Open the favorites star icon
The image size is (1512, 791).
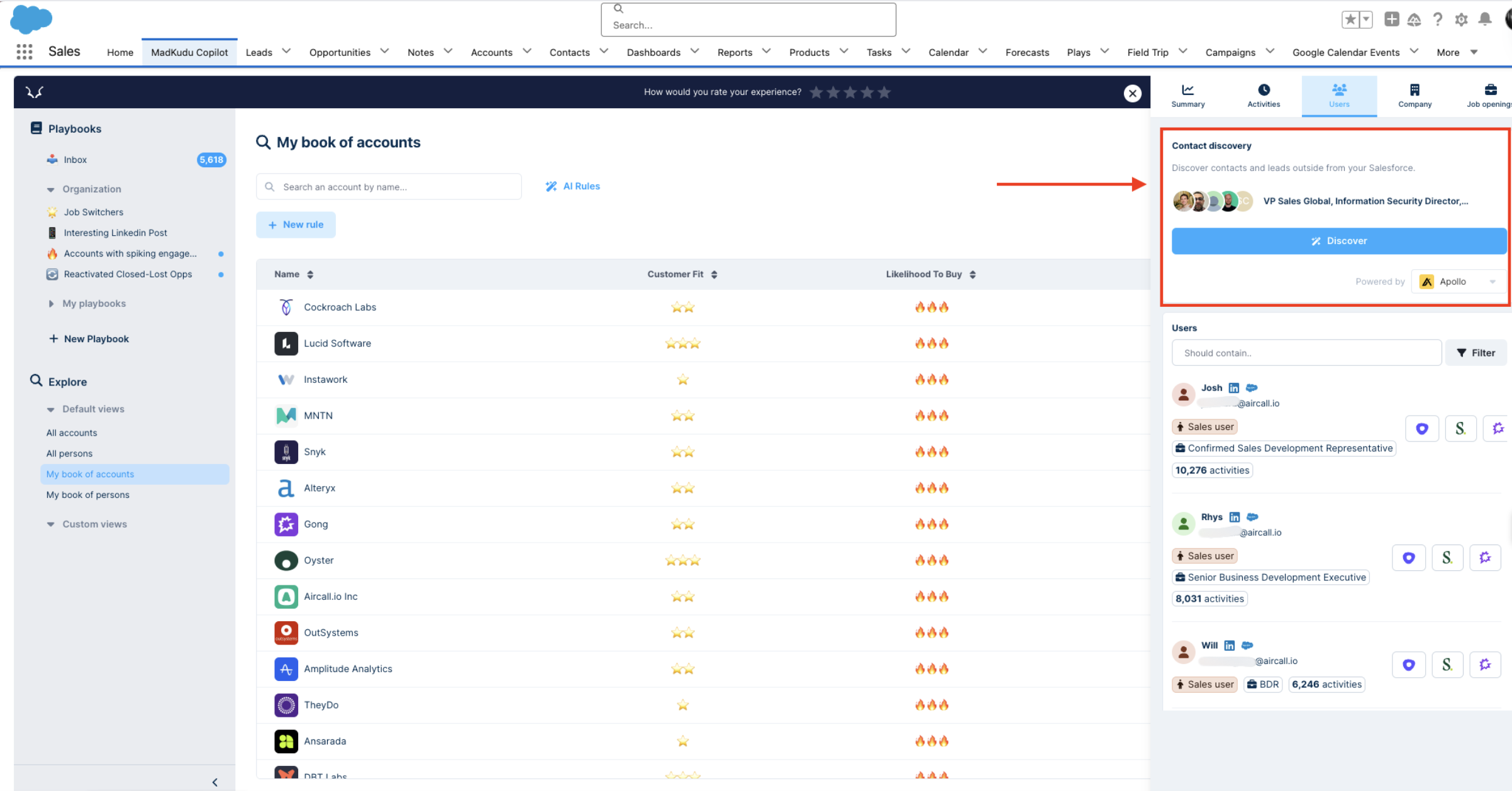[x=1350, y=19]
